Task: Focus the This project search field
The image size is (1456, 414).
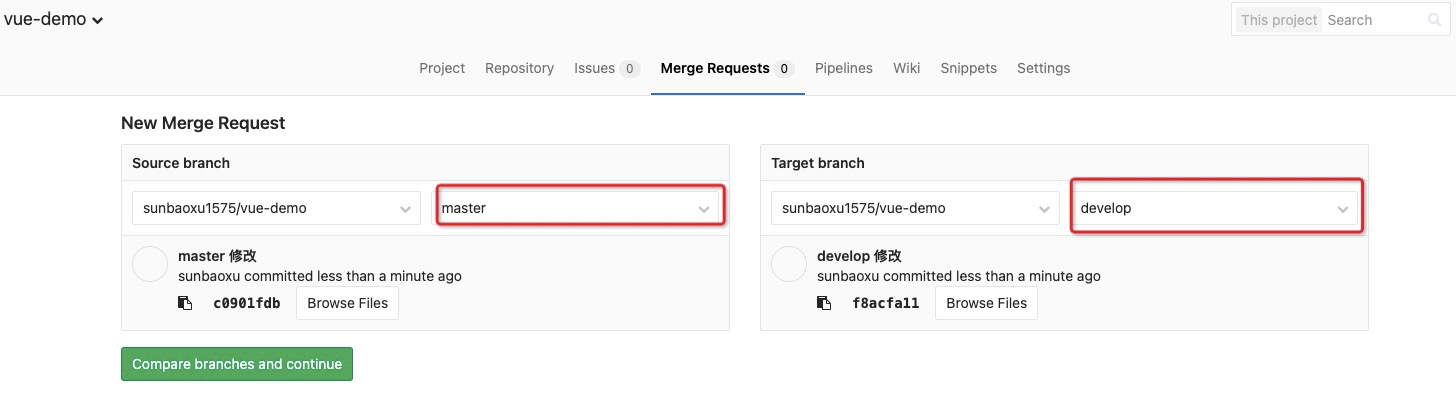Action: coord(1374,20)
